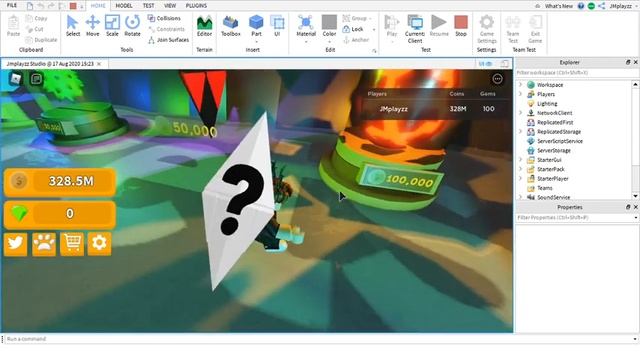Image resolution: width=640 pixels, height=360 pixels.
Task: Open Game Settings
Action: tap(487, 29)
